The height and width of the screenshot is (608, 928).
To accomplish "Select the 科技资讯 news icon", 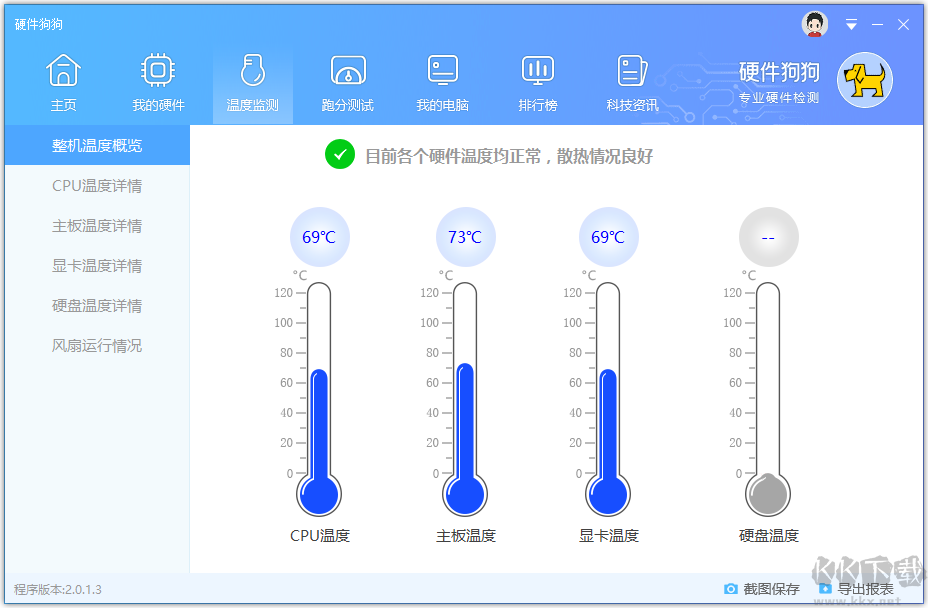I will [x=632, y=70].
